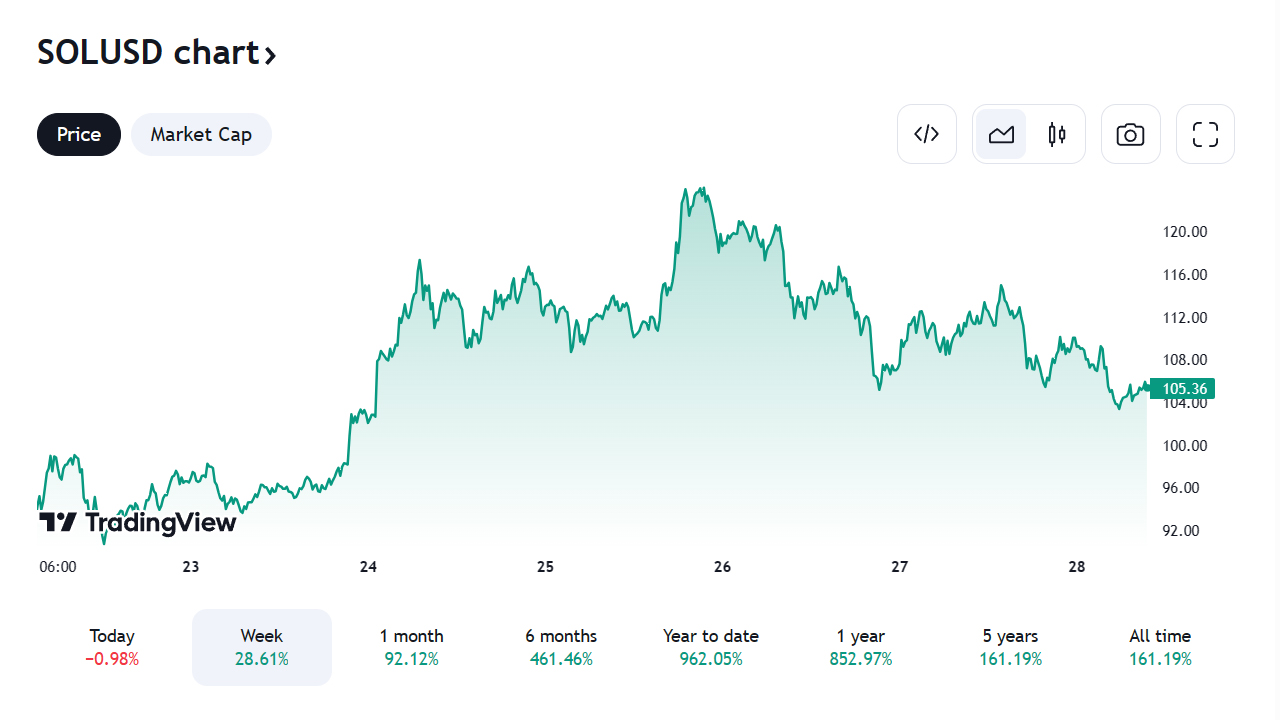The width and height of the screenshot is (1280, 720).
Task: Show Year to date performance
Action: click(710, 647)
